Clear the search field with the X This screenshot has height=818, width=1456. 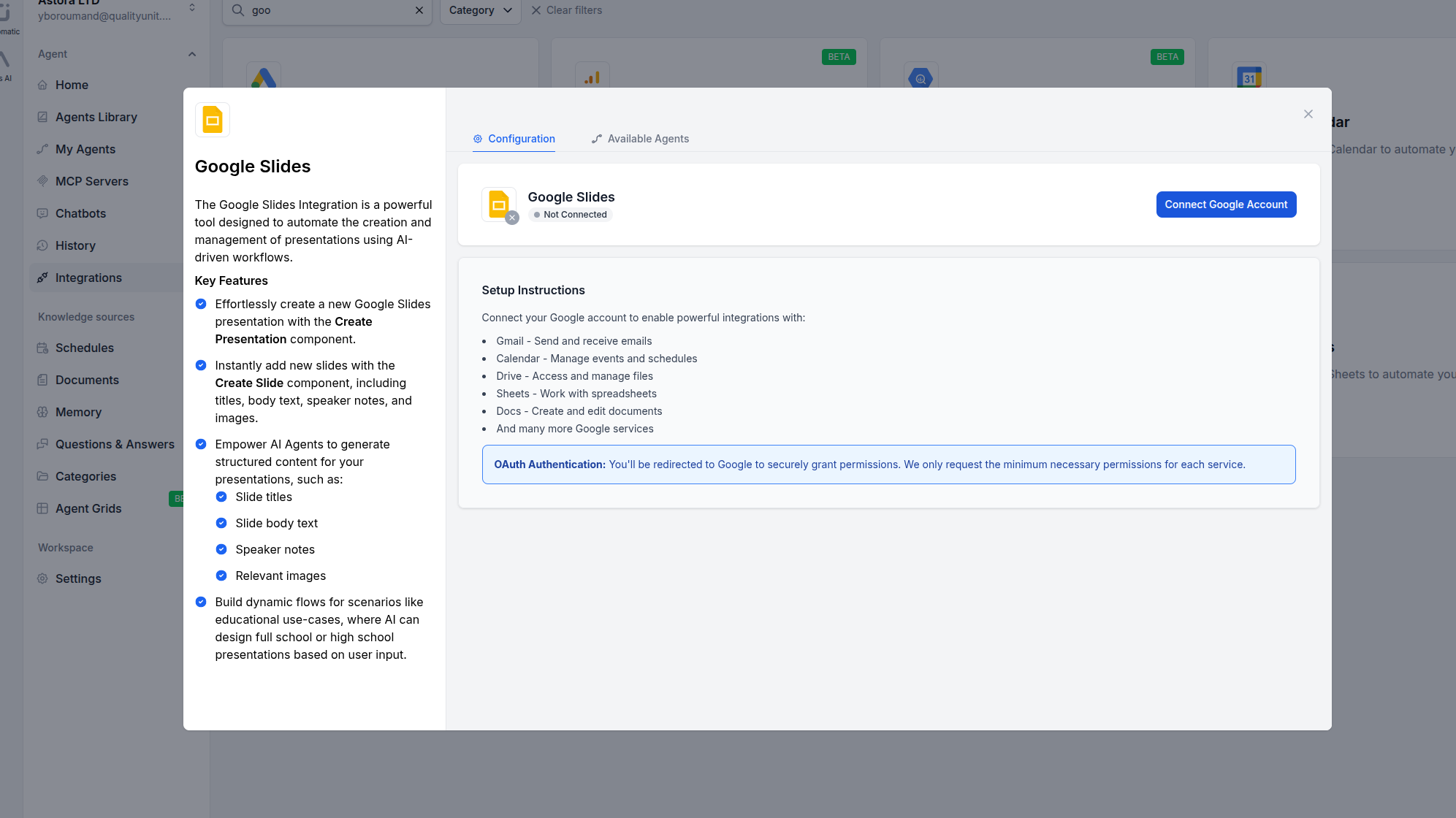pos(419,10)
